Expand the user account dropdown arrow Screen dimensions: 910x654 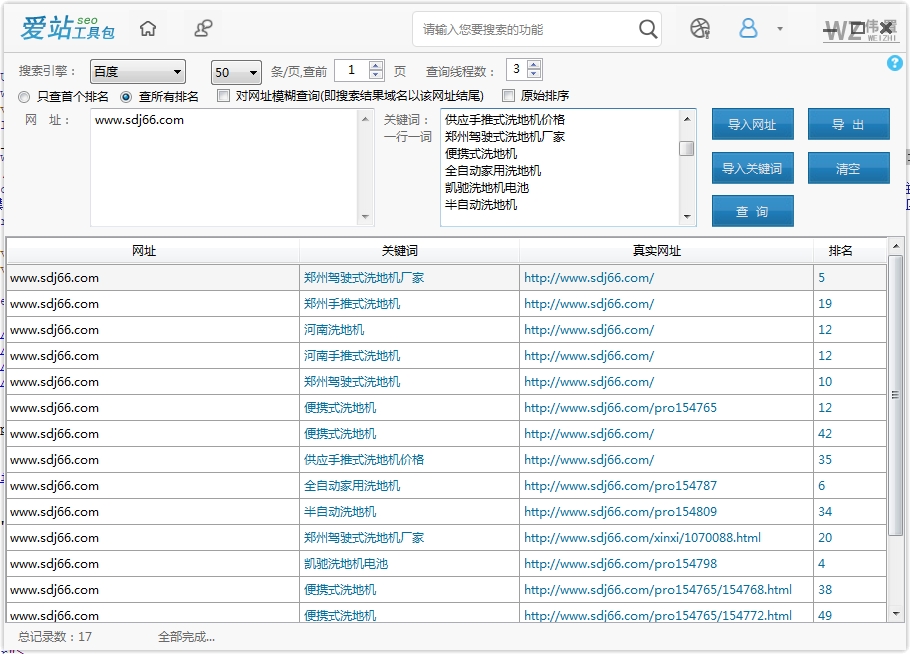click(x=779, y=28)
